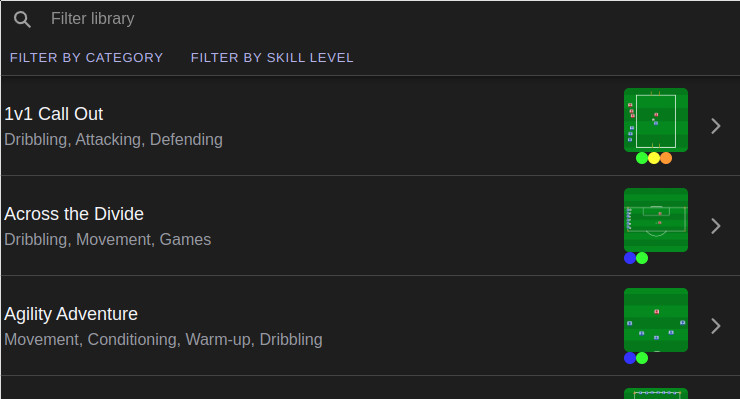Click the blue skill dot under Across the Divide
Viewport: 740px width, 399px height.
[630, 258]
